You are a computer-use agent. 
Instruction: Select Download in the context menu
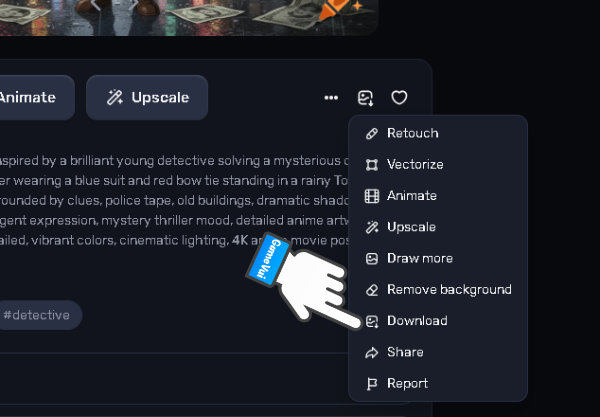coord(438,321)
